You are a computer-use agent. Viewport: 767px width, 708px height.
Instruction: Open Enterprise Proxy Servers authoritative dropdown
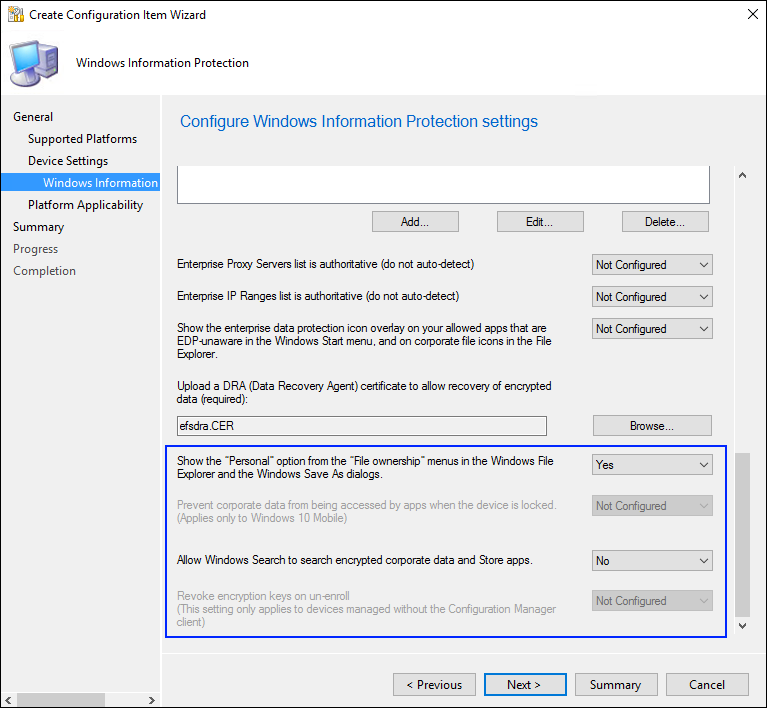click(x=652, y=265)
